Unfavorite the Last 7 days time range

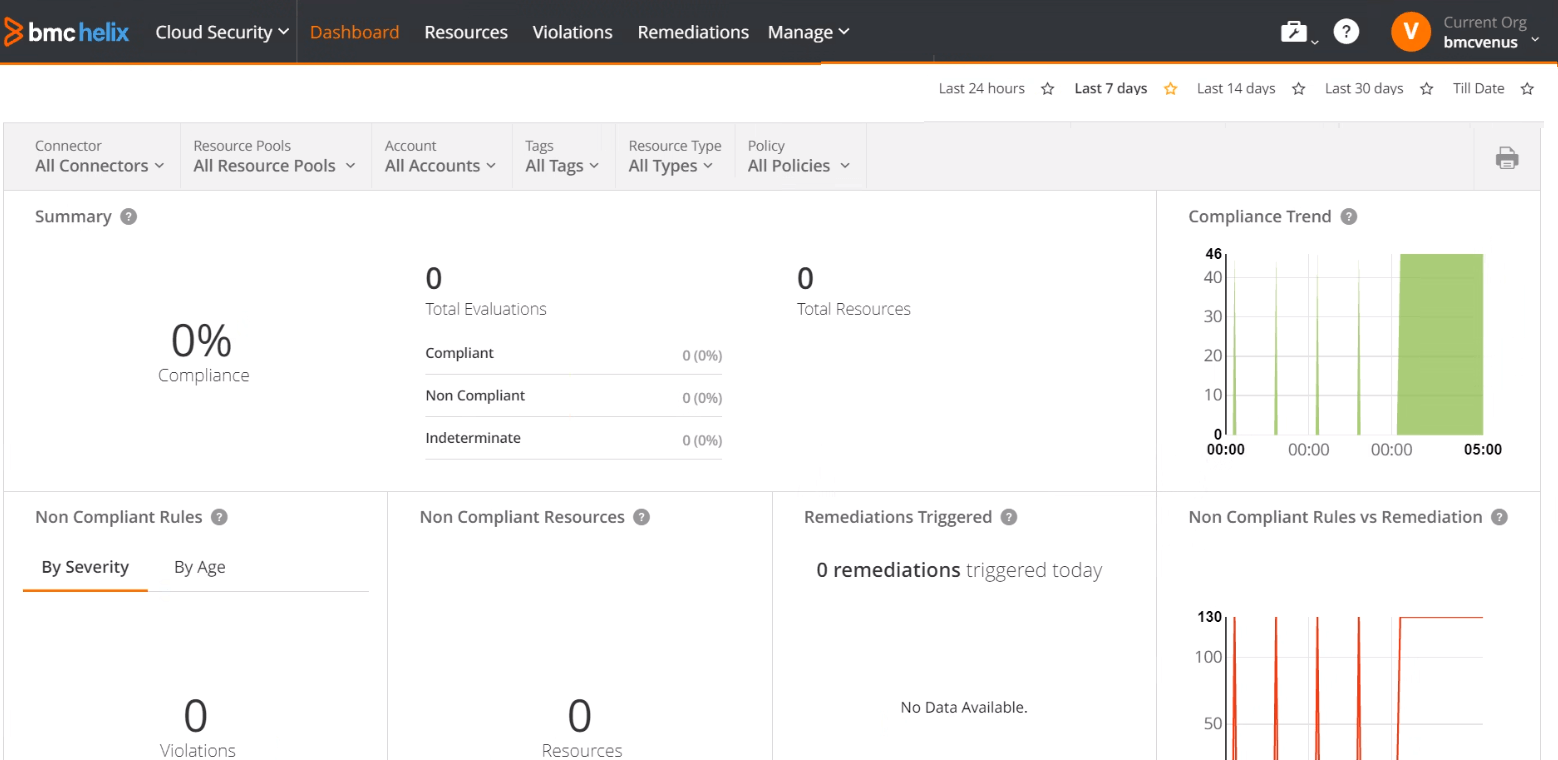pyautogui.click(x=1170, y=88)
